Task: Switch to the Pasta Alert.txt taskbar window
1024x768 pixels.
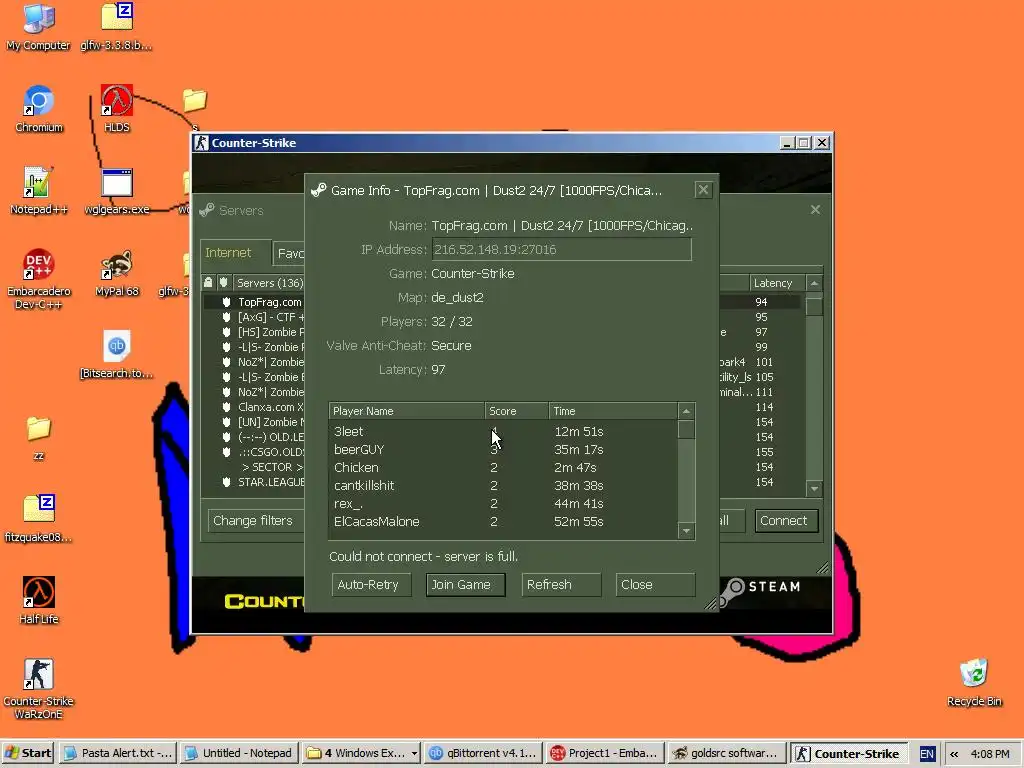Action: pyautogui.click(x=118, y=754)
